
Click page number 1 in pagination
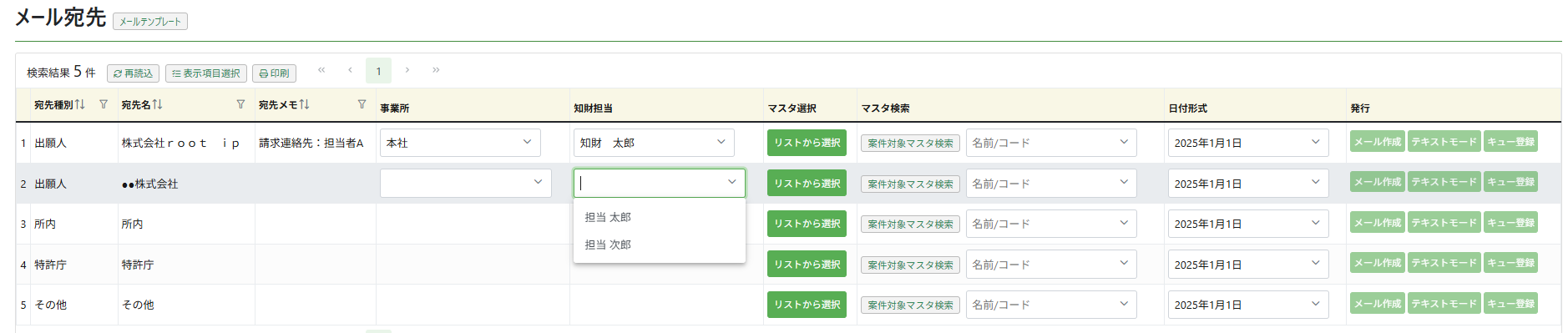[378, 71]
